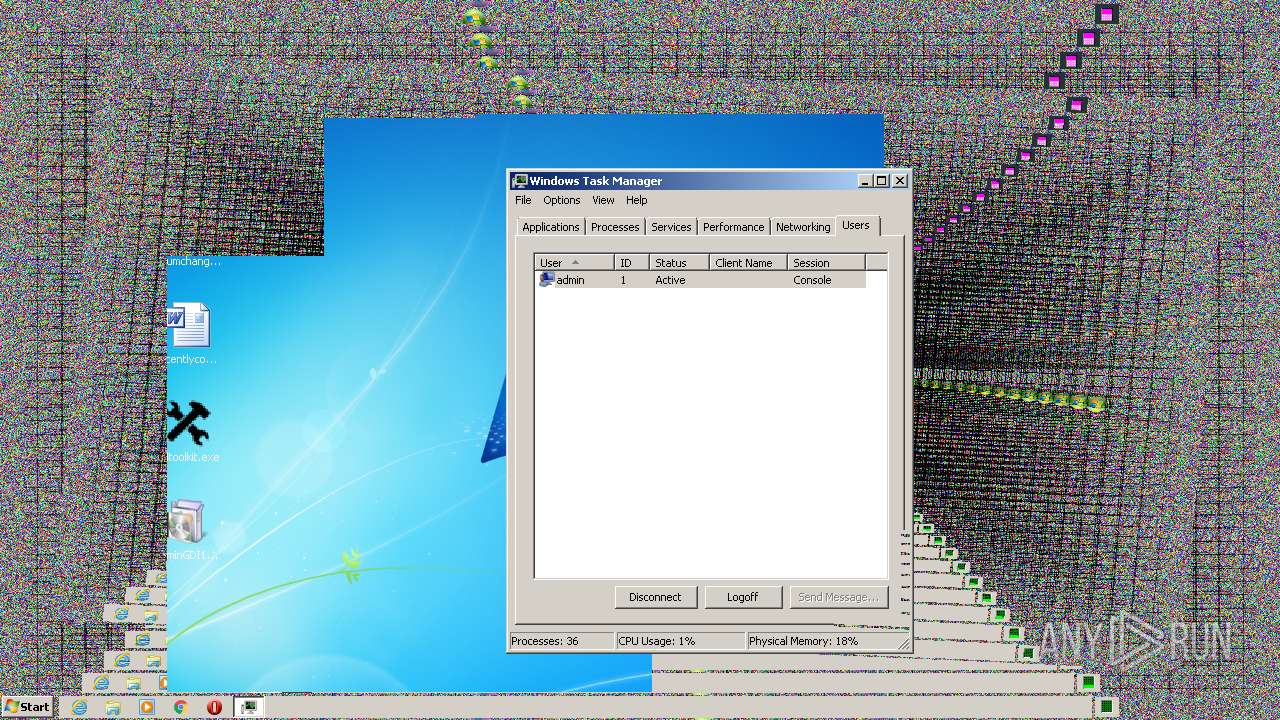The width and height of the screenshot is (1280, 720).
Task: Click the Disconnect button
Action: (655, 597)
